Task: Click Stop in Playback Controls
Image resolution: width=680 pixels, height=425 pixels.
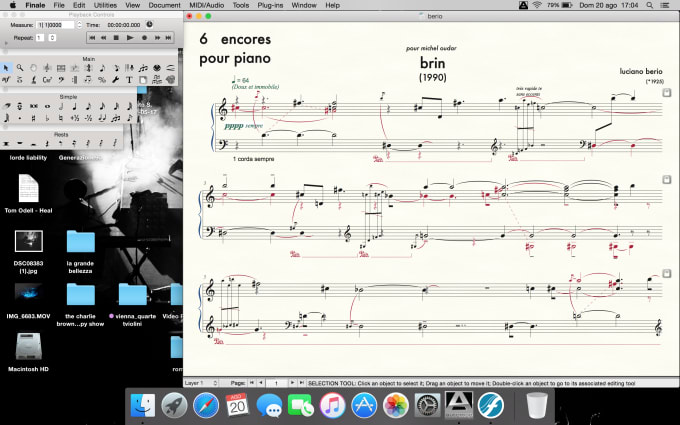Action: (x=116, y=38)
